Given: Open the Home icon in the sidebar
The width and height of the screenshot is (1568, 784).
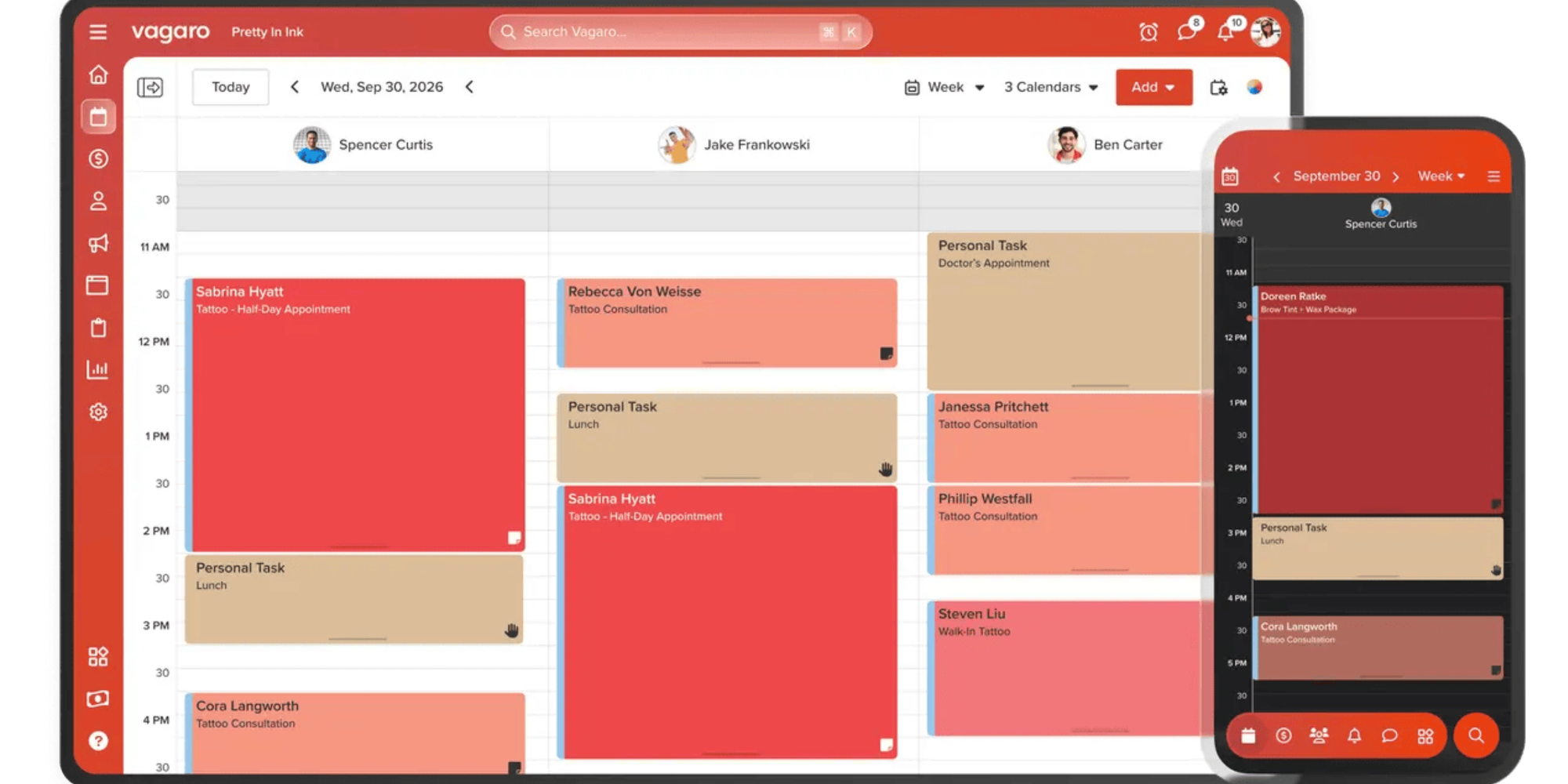Looking at the screenshot, I should click(x=98, y=74).
